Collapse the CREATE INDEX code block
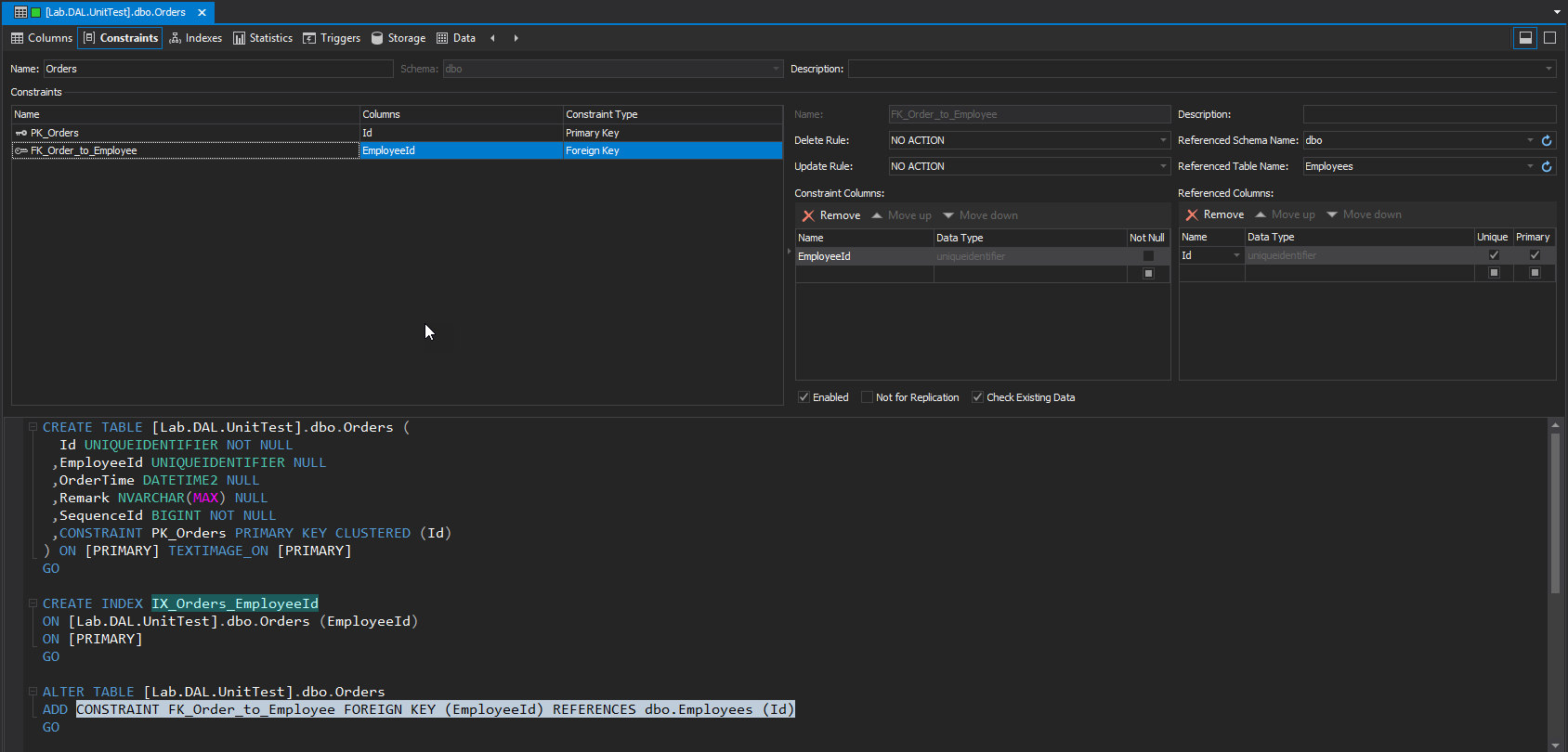Viewport: 1568px width, 752px height. click(33, 603)
